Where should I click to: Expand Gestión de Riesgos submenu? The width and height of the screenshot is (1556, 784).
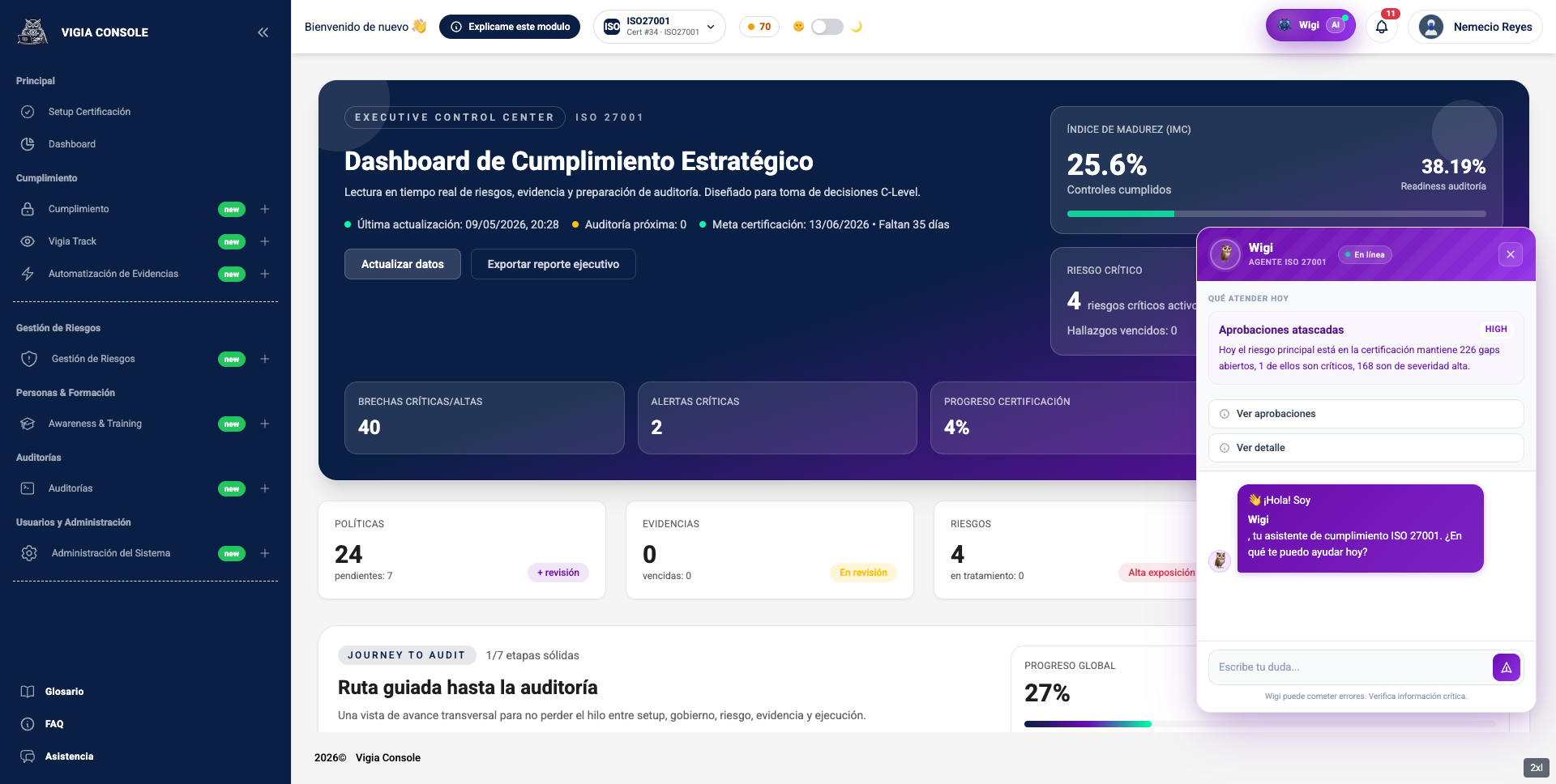(x=264, y=359)
